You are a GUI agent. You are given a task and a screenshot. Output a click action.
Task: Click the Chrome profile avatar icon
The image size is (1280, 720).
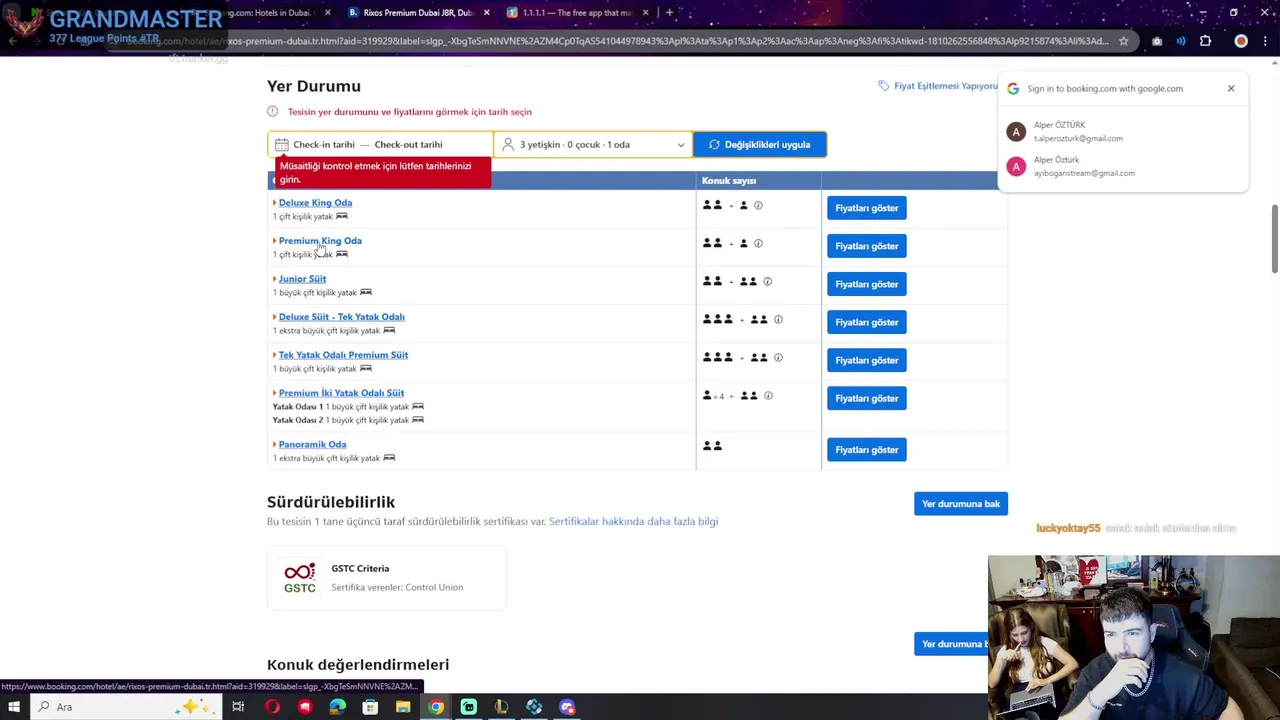[x=1241, y=41]
